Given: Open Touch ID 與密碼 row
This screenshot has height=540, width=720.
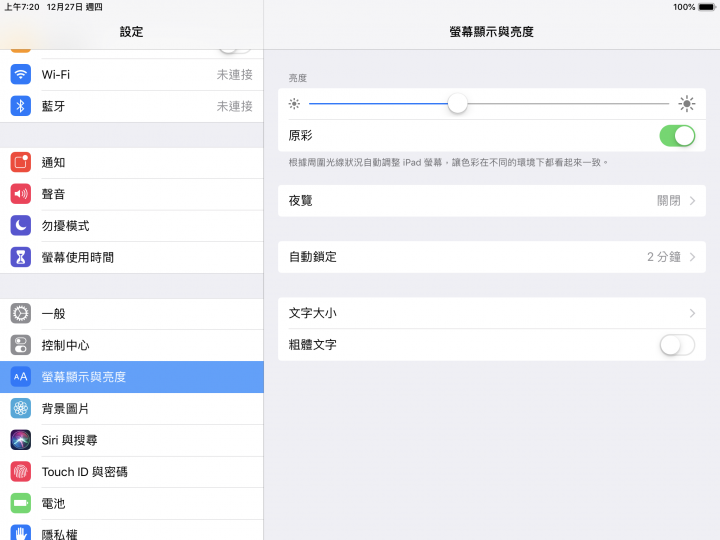Looking at the screenshot, I should coord(132,472).
